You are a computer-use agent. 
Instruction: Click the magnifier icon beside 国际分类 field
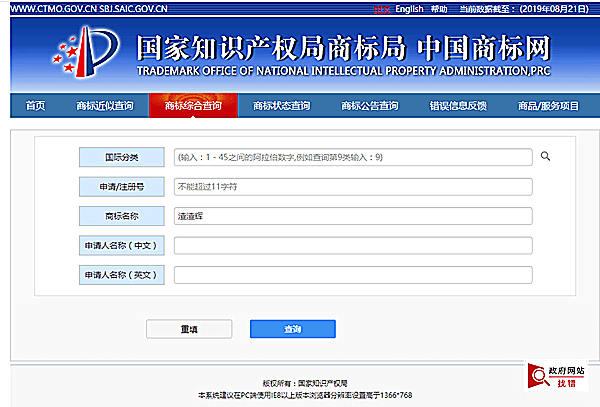point(545,156)
